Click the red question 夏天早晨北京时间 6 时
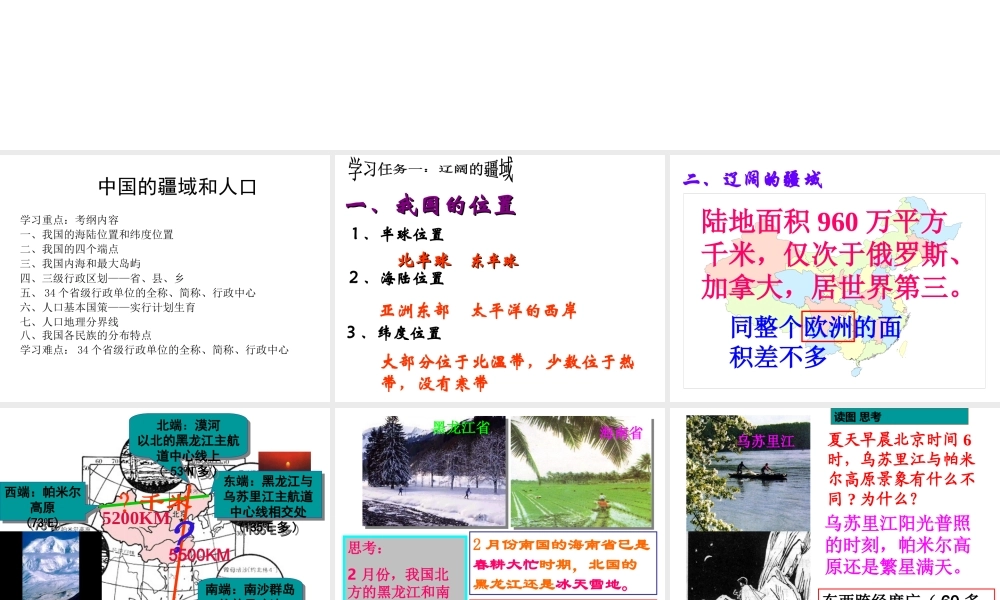Image resolution: width=1000 pixels, height=600 pixels. pyautogui.click(x=901, y=469)
